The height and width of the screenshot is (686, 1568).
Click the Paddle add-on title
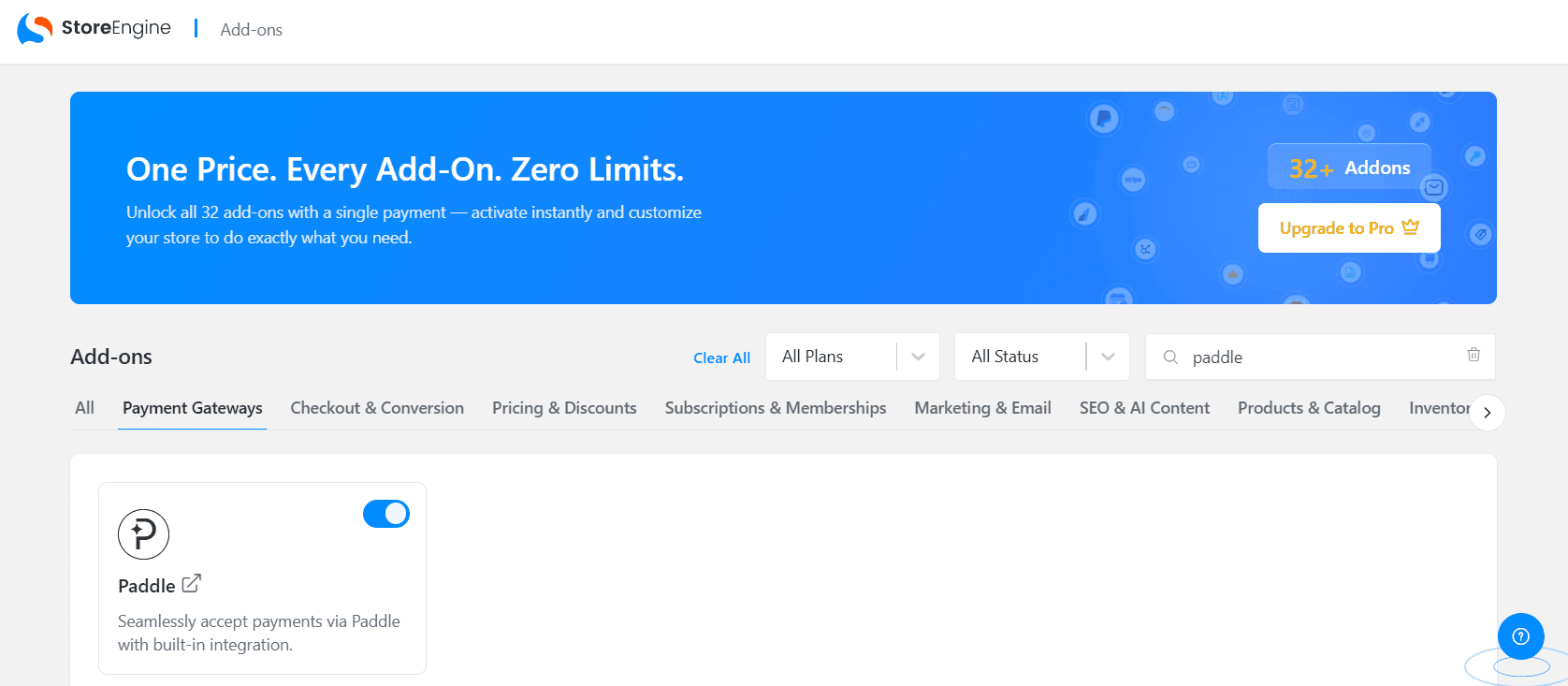(x=147, y=586)
